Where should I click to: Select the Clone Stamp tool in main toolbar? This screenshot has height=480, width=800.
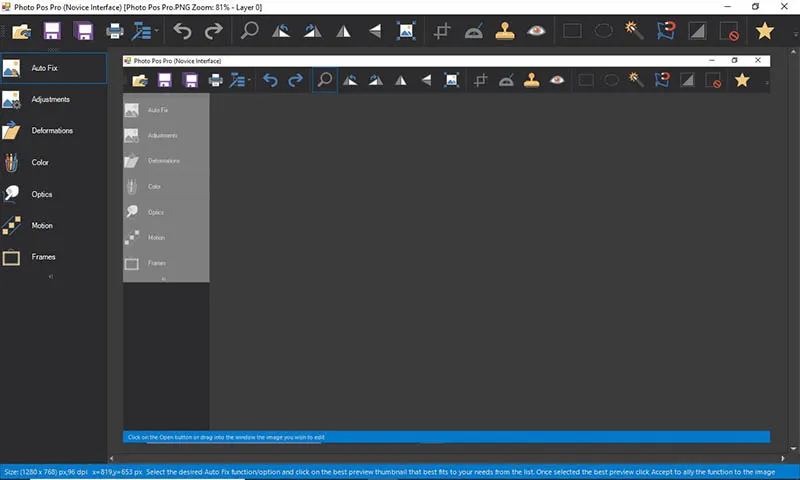pyautogui.click(x=505, y=31)
